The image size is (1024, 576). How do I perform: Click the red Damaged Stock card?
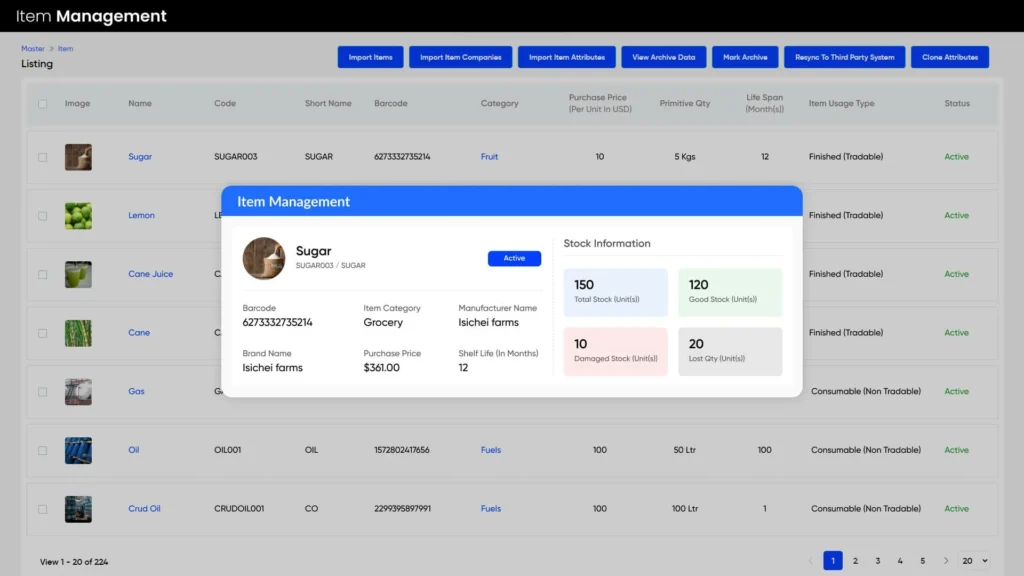coord(615,351)
